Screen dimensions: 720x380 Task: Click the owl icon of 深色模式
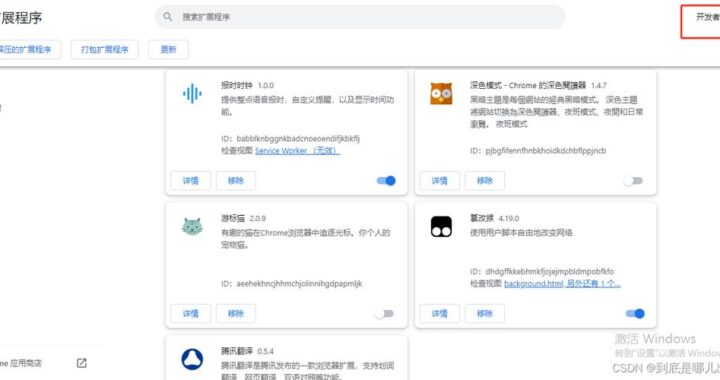[x=441, y=94]
